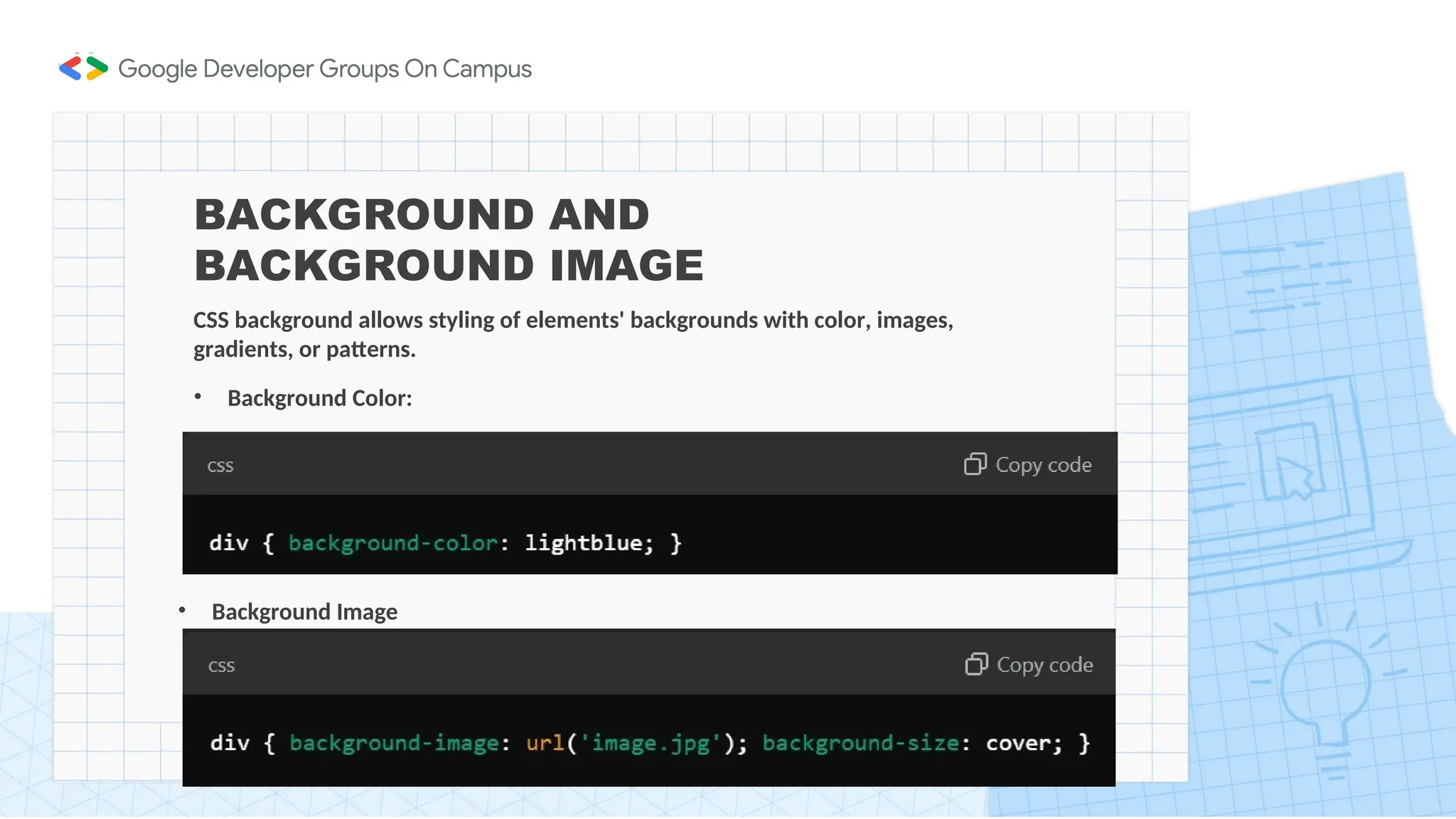Click the 'css' label of second code block
This screenshot has width=1456, height=819.
[221, 666]
